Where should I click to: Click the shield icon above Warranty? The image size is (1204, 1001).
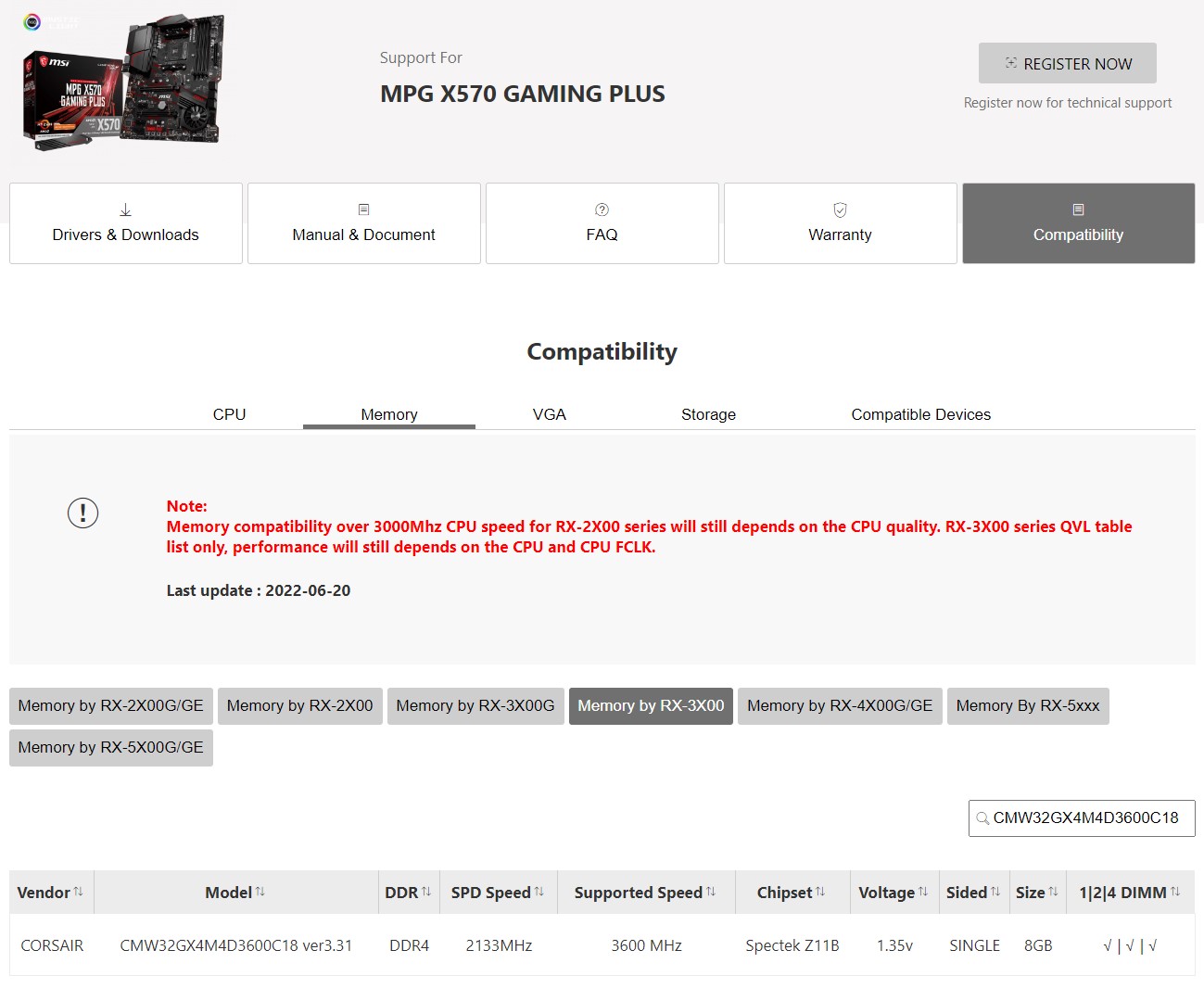[x=841, y=210]
